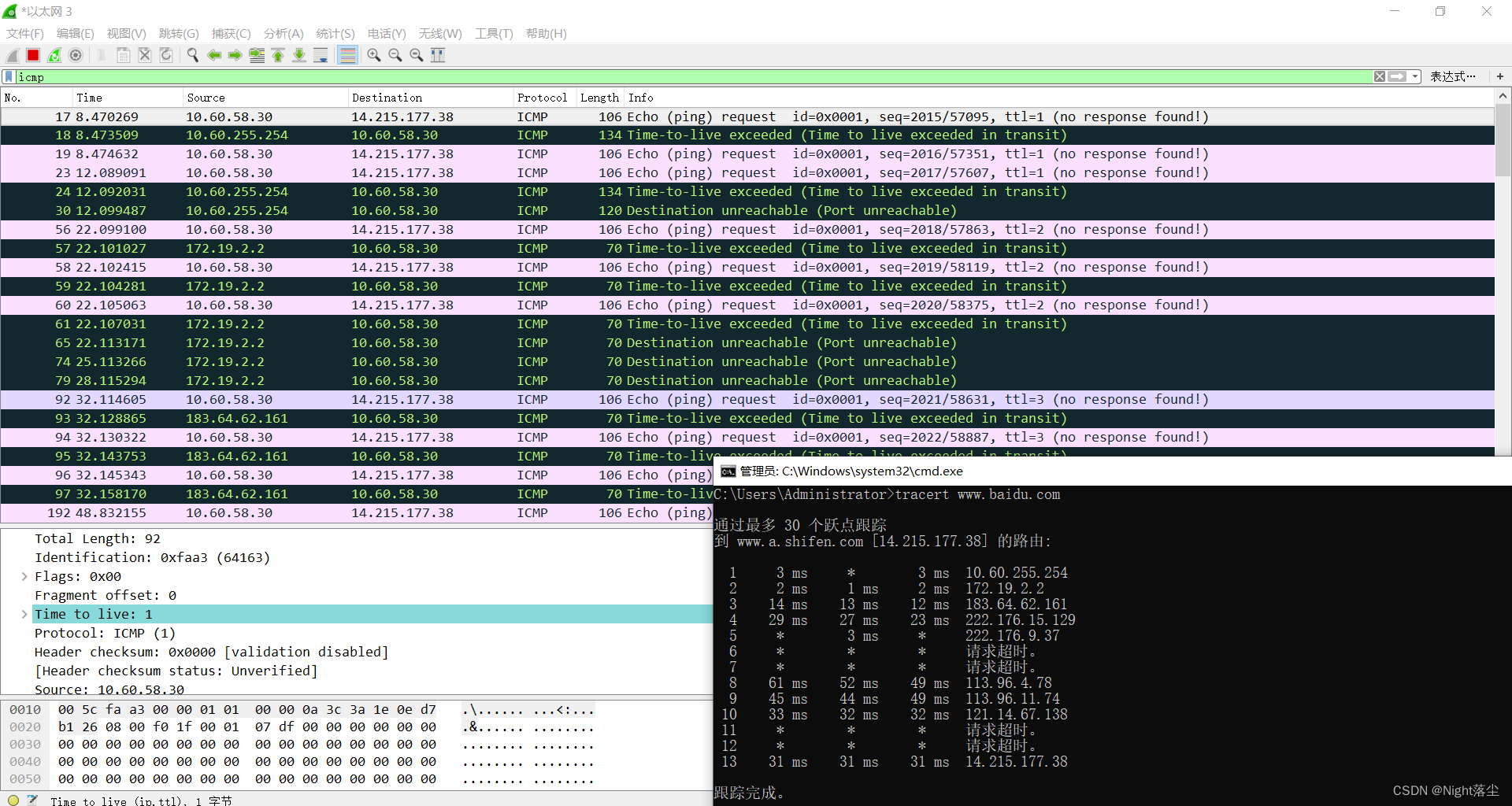Open the 帮助(H) menu

547,33
